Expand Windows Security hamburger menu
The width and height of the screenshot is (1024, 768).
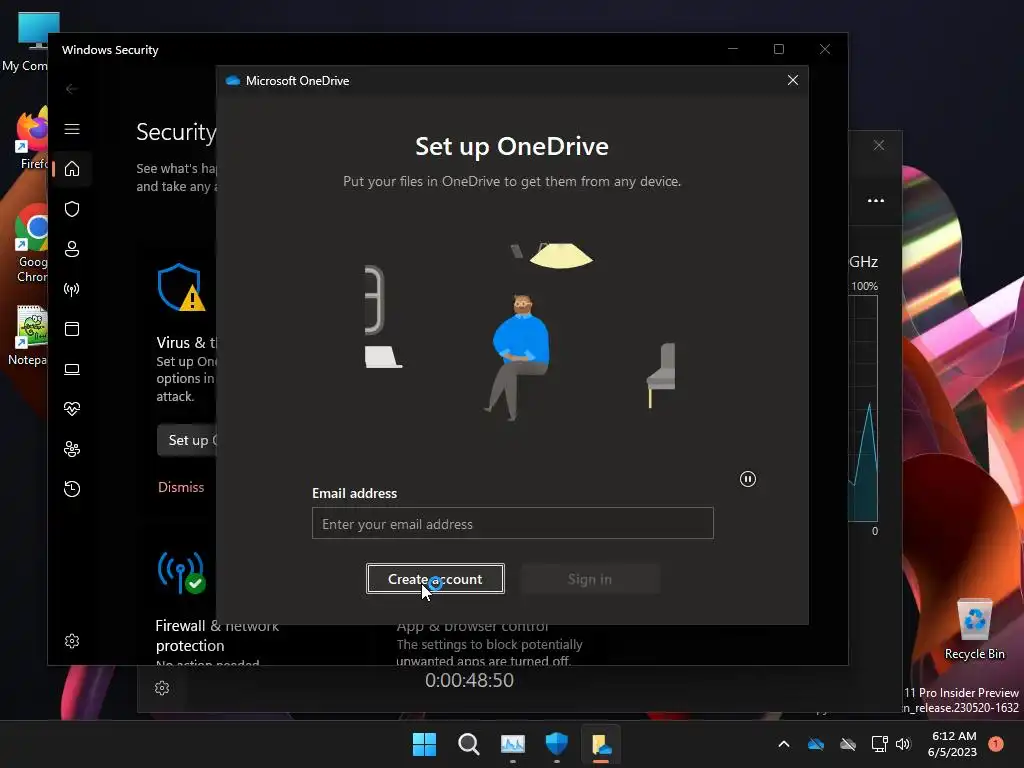72,129
